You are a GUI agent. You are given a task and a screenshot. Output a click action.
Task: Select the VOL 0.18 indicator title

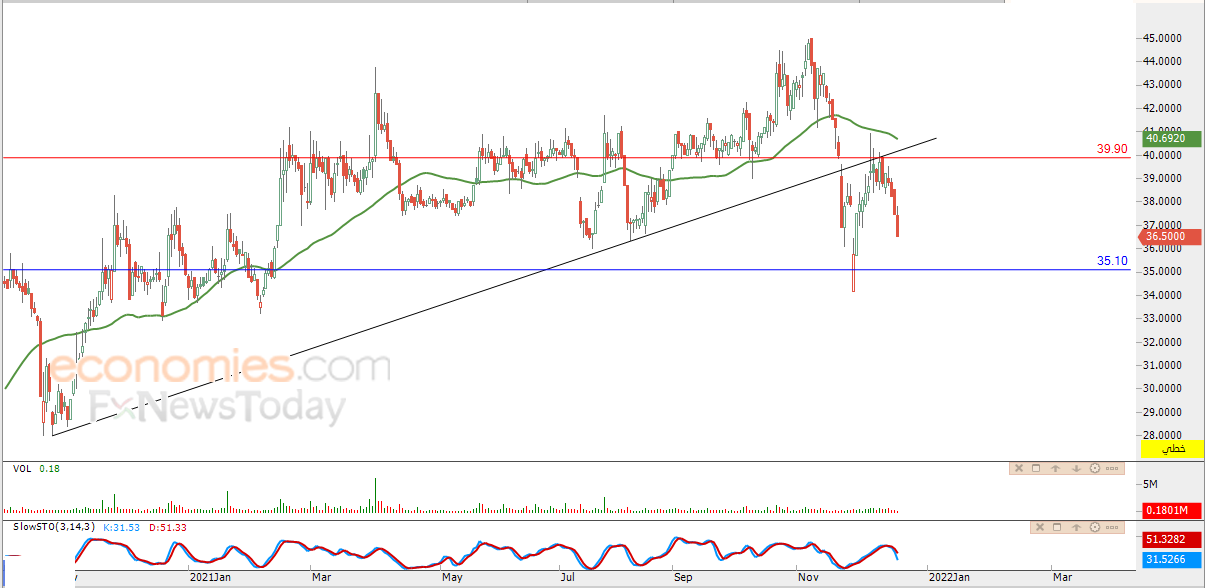coord(36,468)
